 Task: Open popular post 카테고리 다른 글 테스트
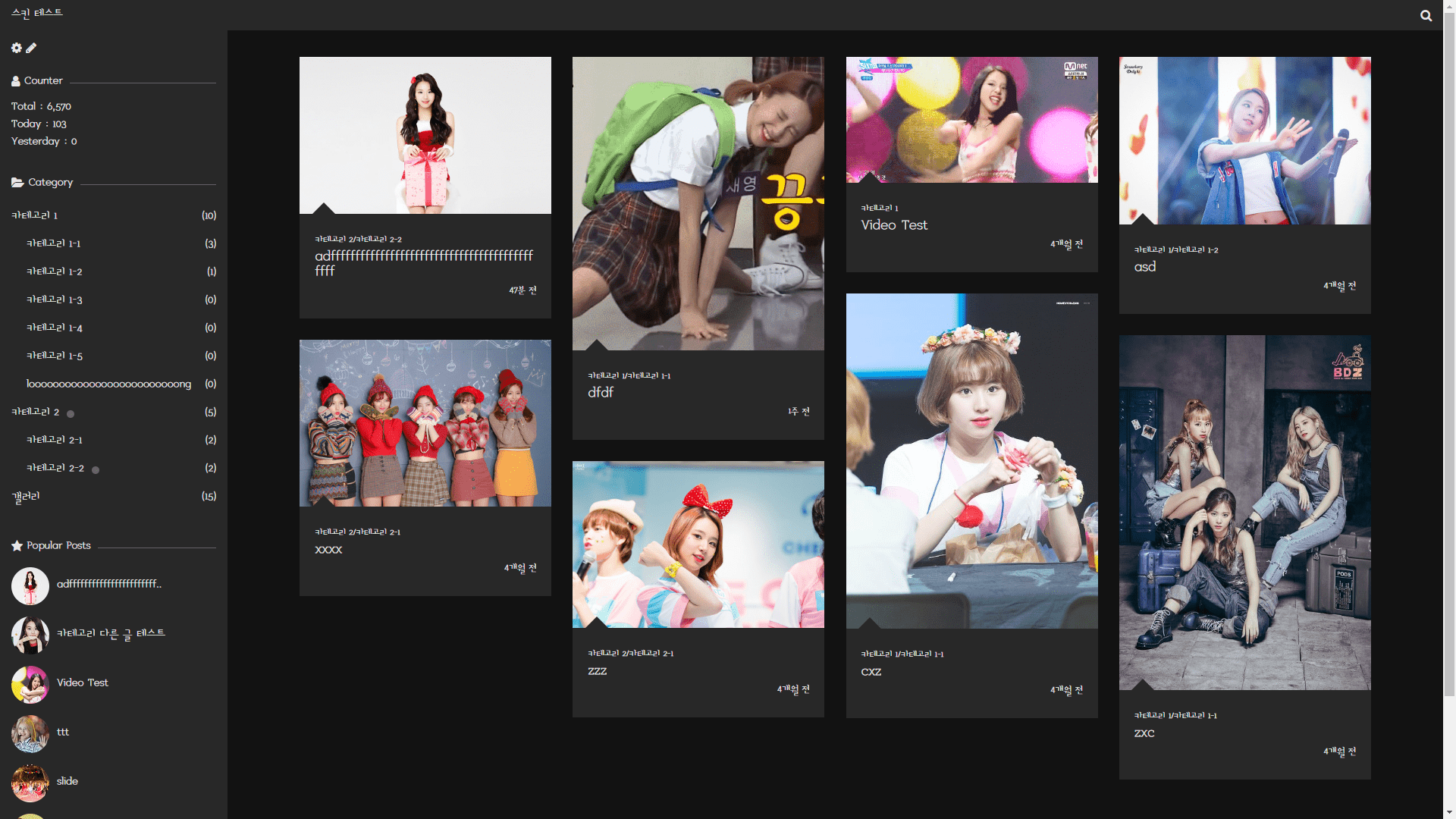111,633
